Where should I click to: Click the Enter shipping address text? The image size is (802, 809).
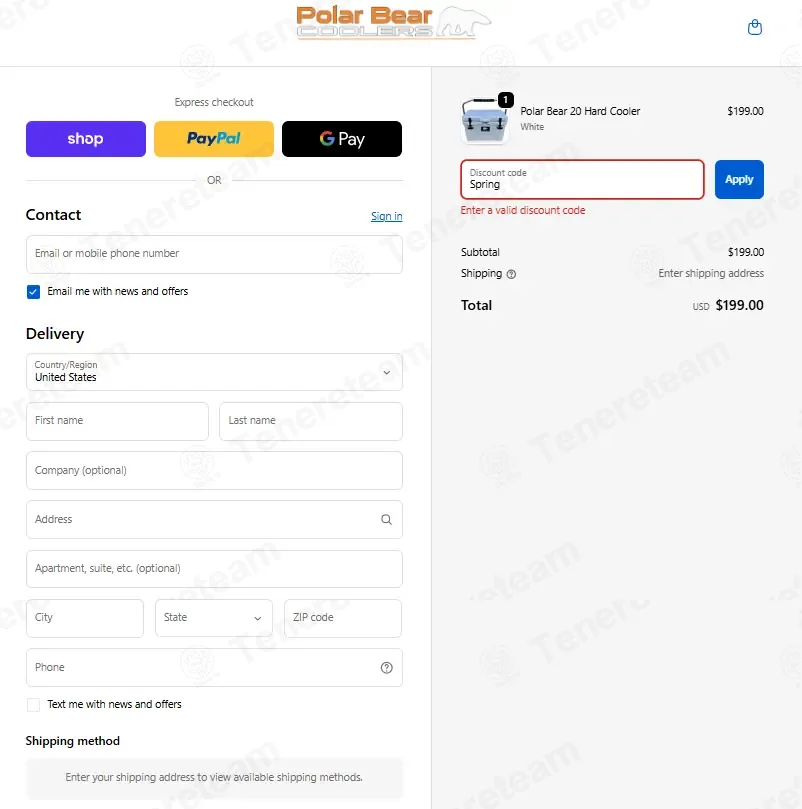(711, 273)
